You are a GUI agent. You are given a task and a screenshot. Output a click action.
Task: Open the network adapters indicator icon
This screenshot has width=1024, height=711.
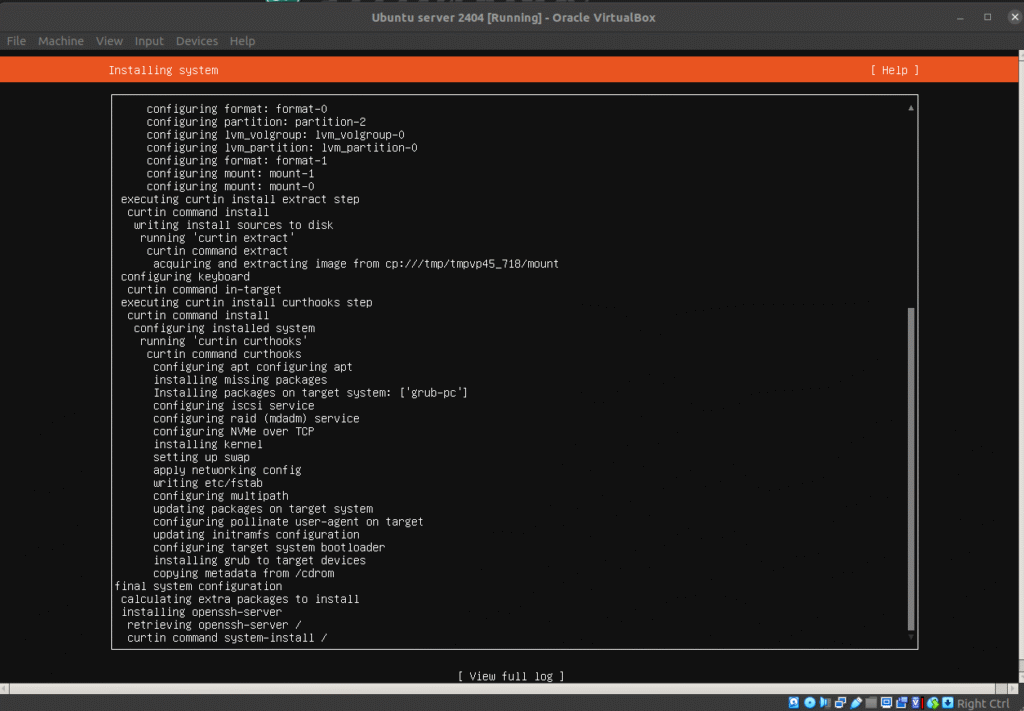pos(841,703)
